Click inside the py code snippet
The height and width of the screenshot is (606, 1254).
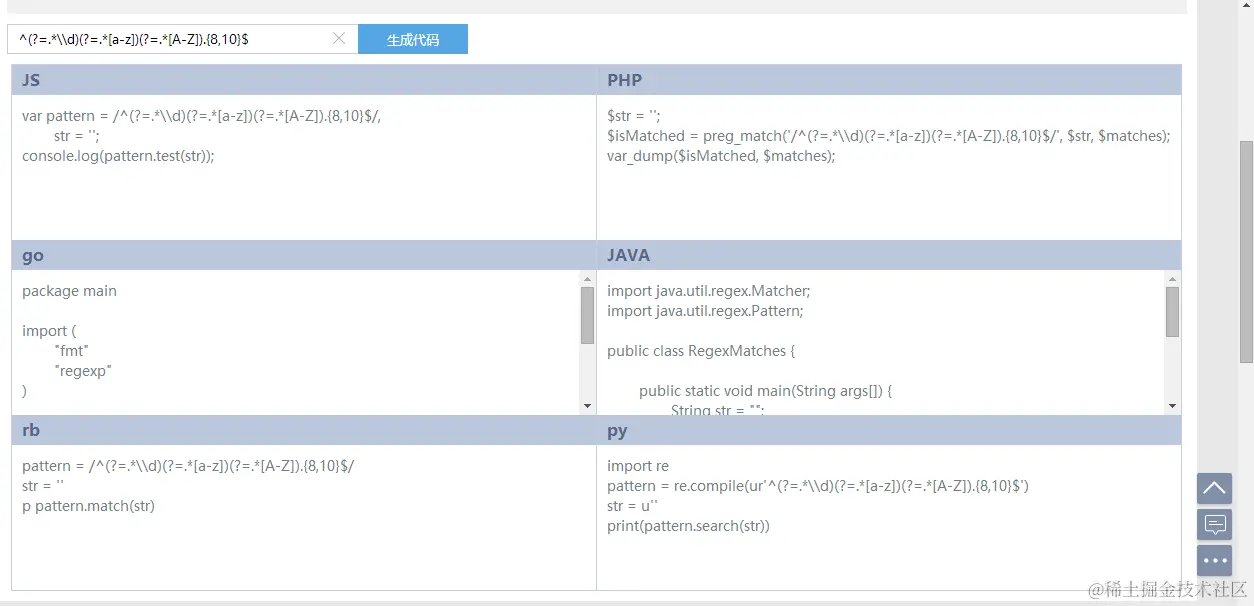click(817, 496)
